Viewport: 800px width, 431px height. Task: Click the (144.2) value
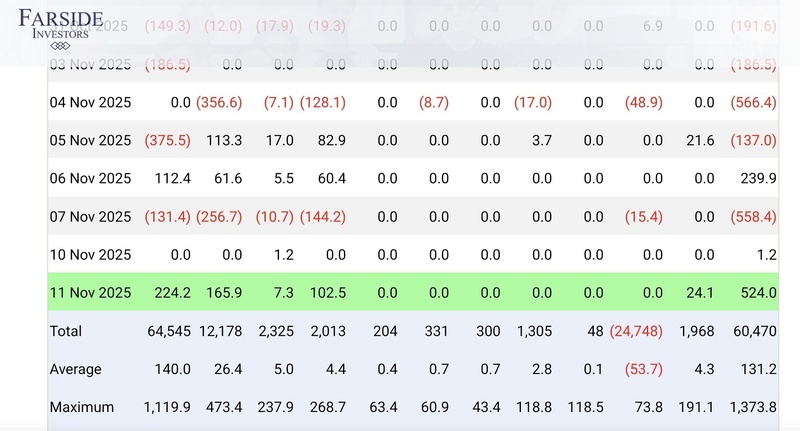[x=322, y=217]
